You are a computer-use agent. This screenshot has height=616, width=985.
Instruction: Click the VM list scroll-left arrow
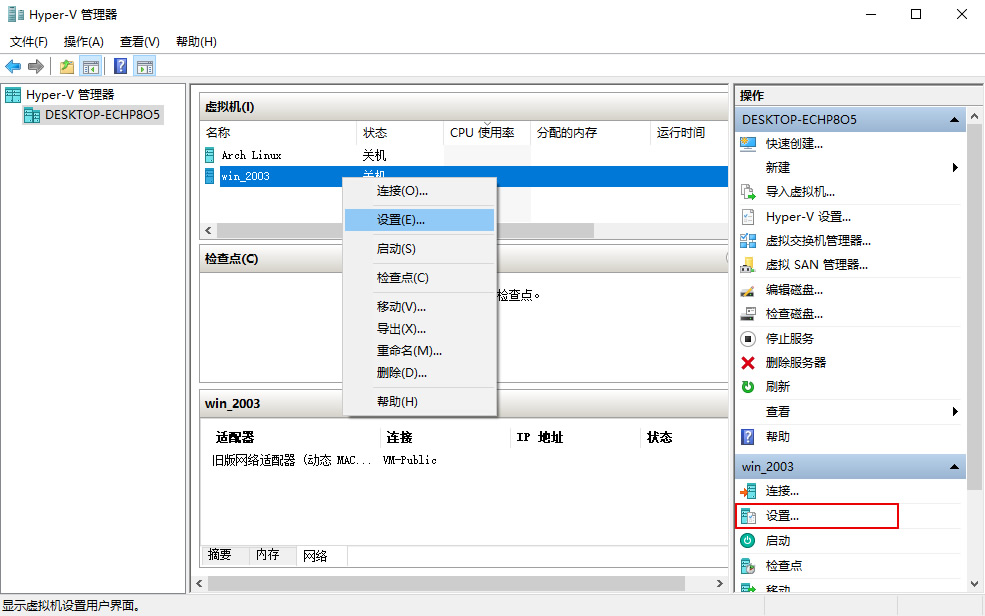(x=209, y=230)
